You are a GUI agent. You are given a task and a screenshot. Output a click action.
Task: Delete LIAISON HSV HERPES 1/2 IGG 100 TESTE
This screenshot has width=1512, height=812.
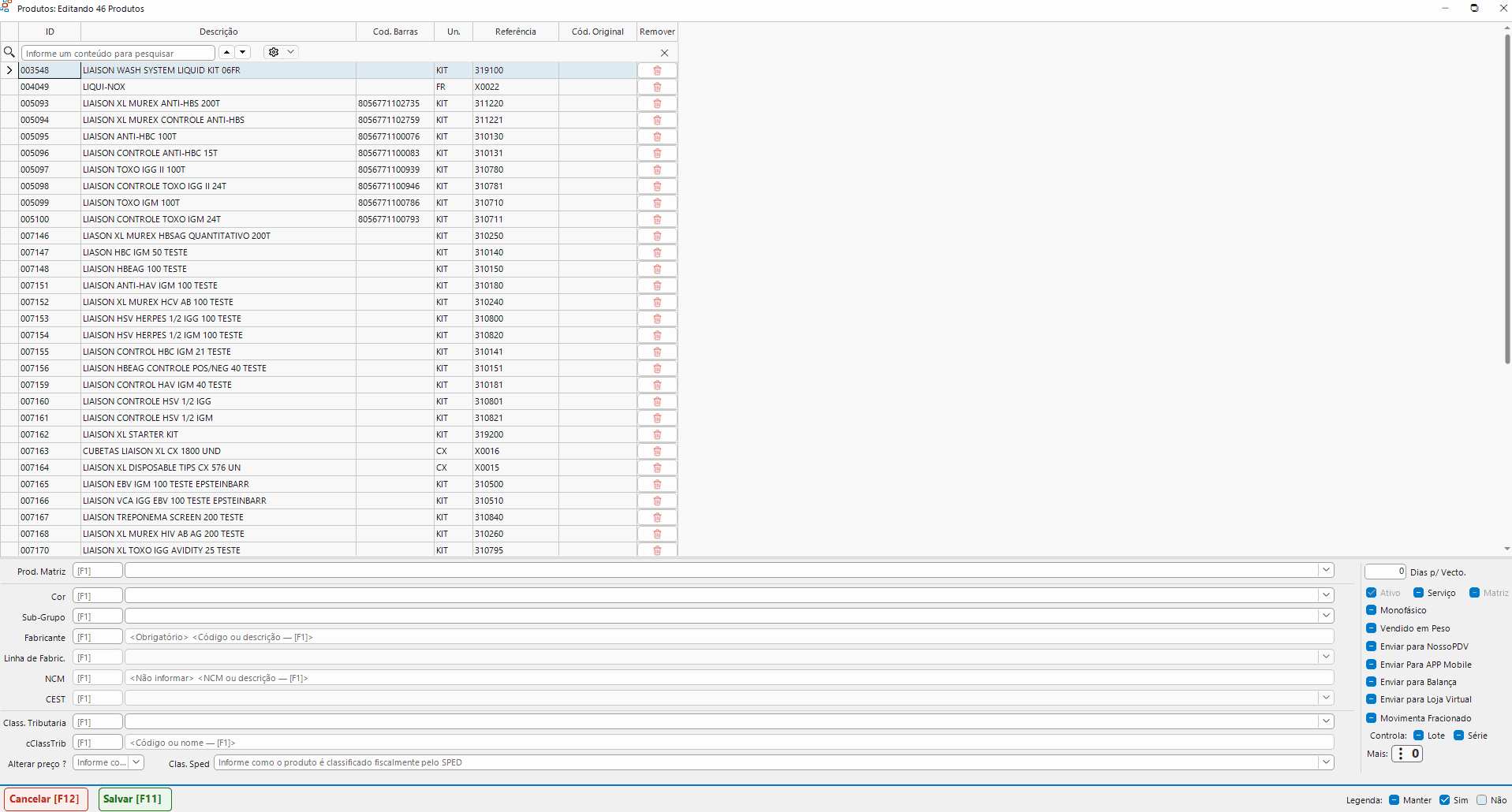[657, 318]
